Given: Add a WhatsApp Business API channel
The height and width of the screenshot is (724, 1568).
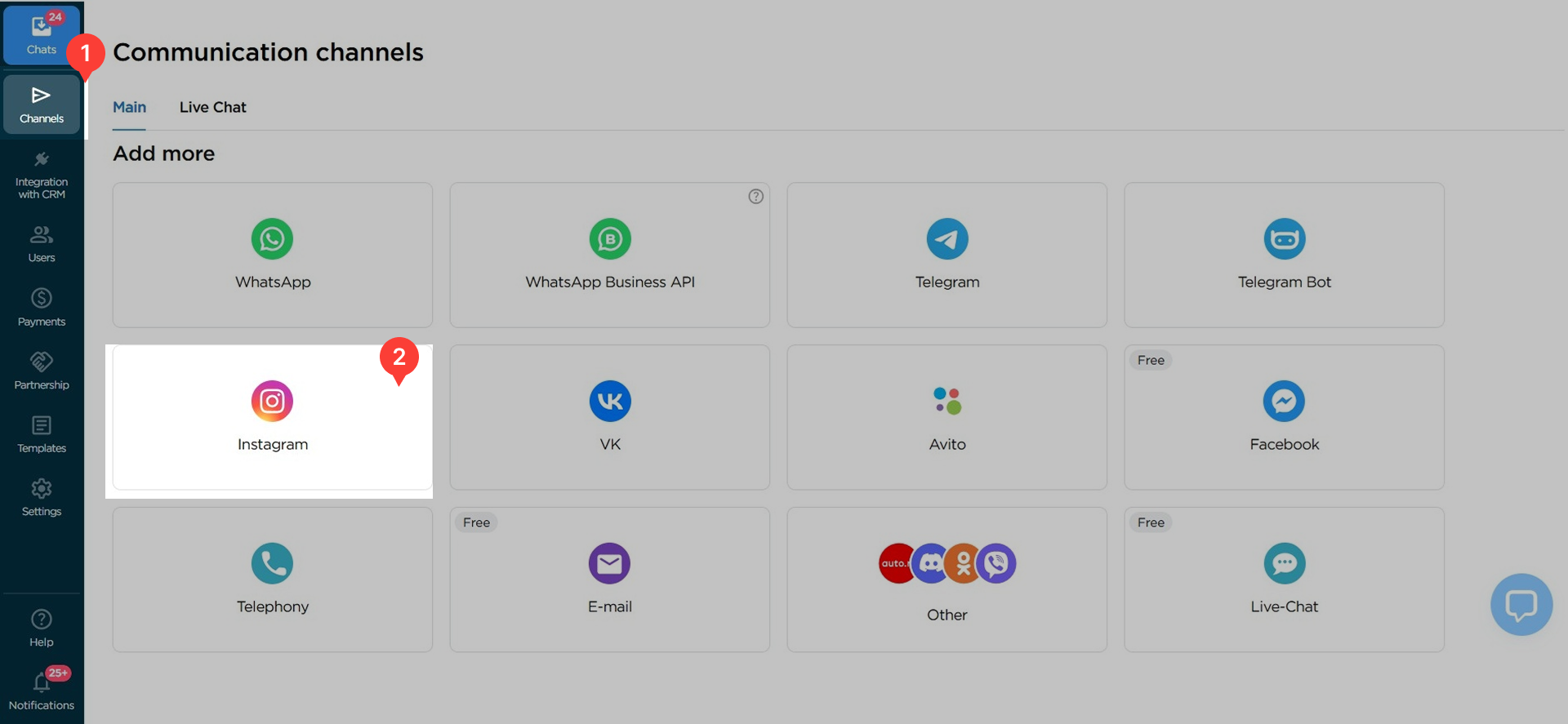Looking at the screenshot, I should (x=610, y=255).
